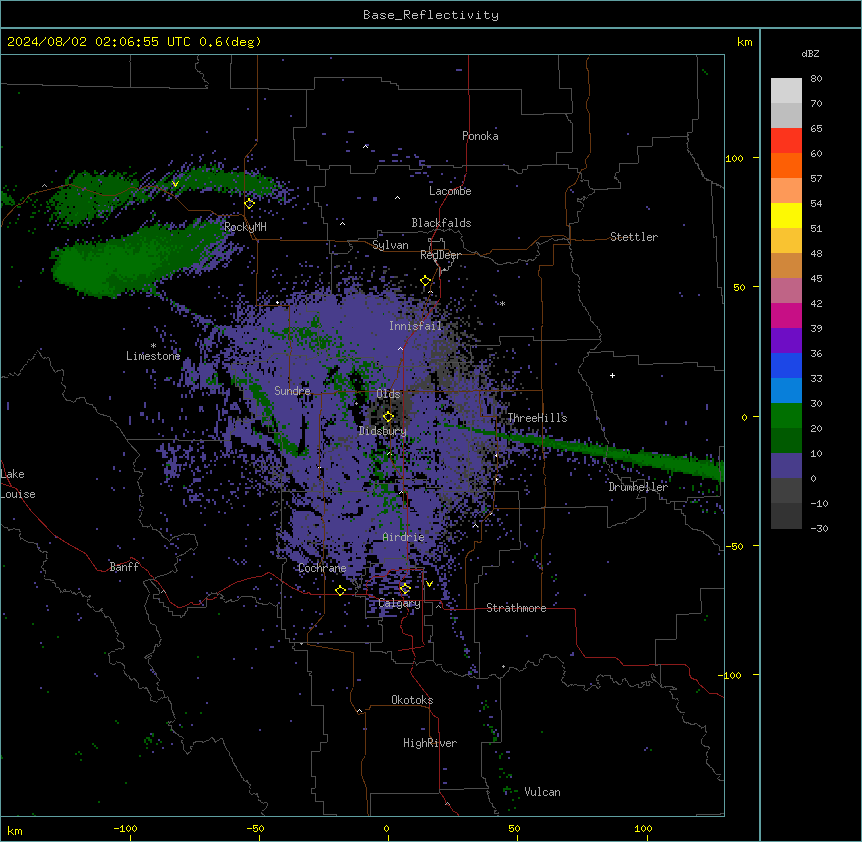This screenshot has height=842, width=862.
Task: Click the Banff town label
Action: [x=124, y=567]
